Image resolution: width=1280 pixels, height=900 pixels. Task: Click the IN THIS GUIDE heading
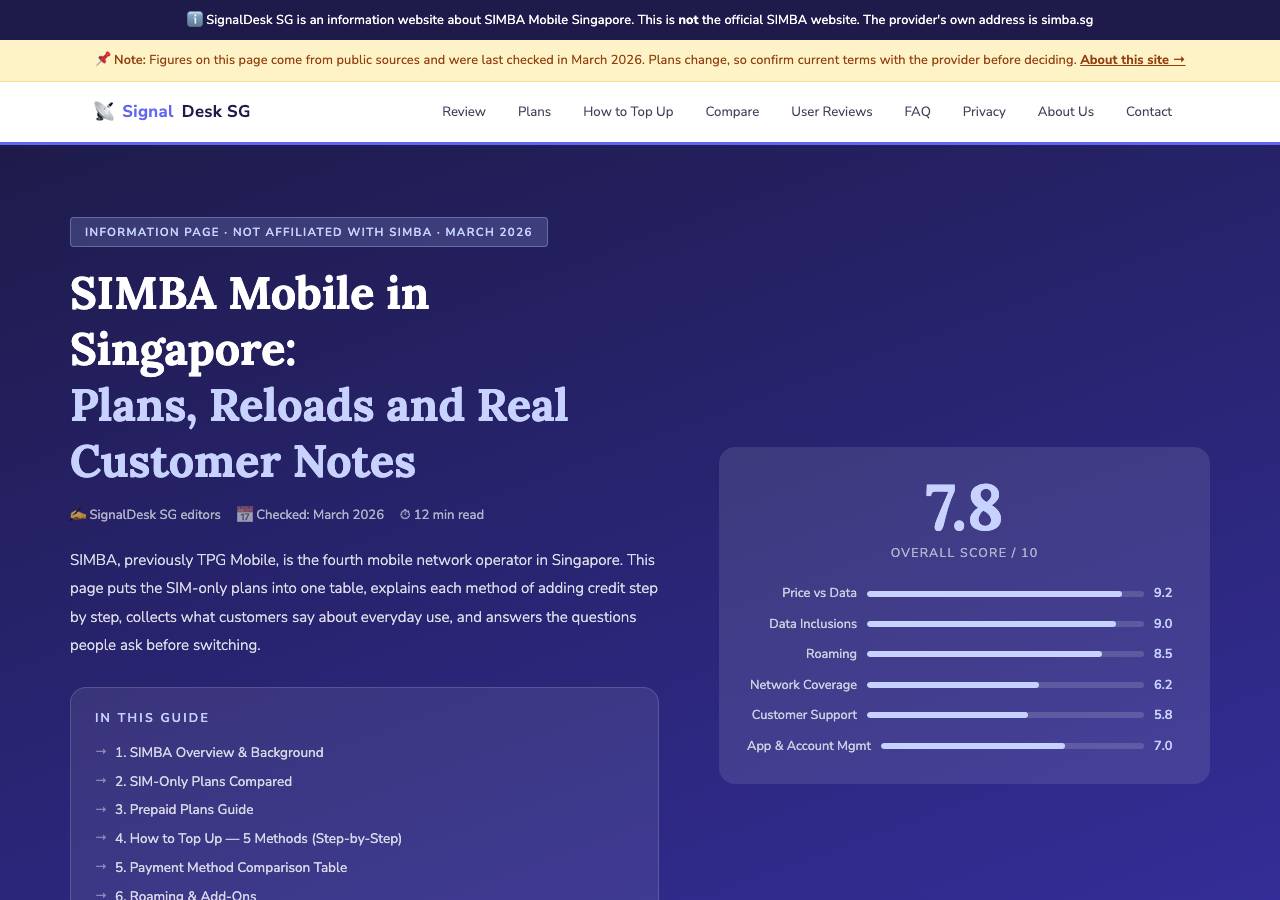[152, 718]
